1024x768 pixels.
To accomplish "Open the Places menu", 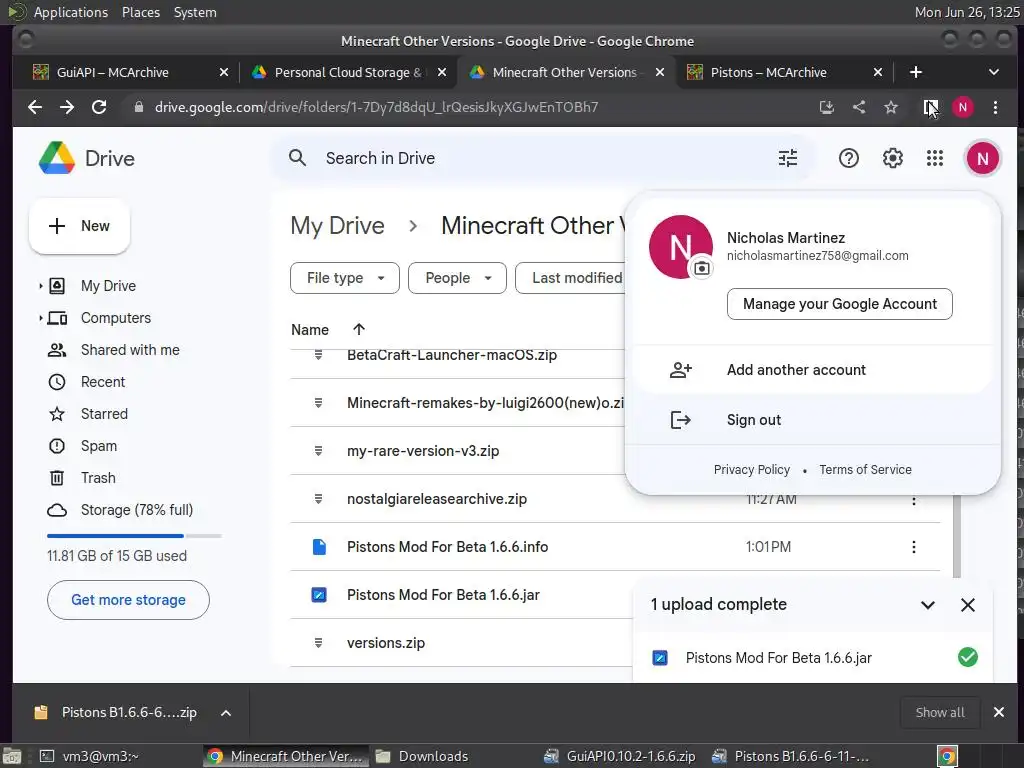I will tap(140, 12).
